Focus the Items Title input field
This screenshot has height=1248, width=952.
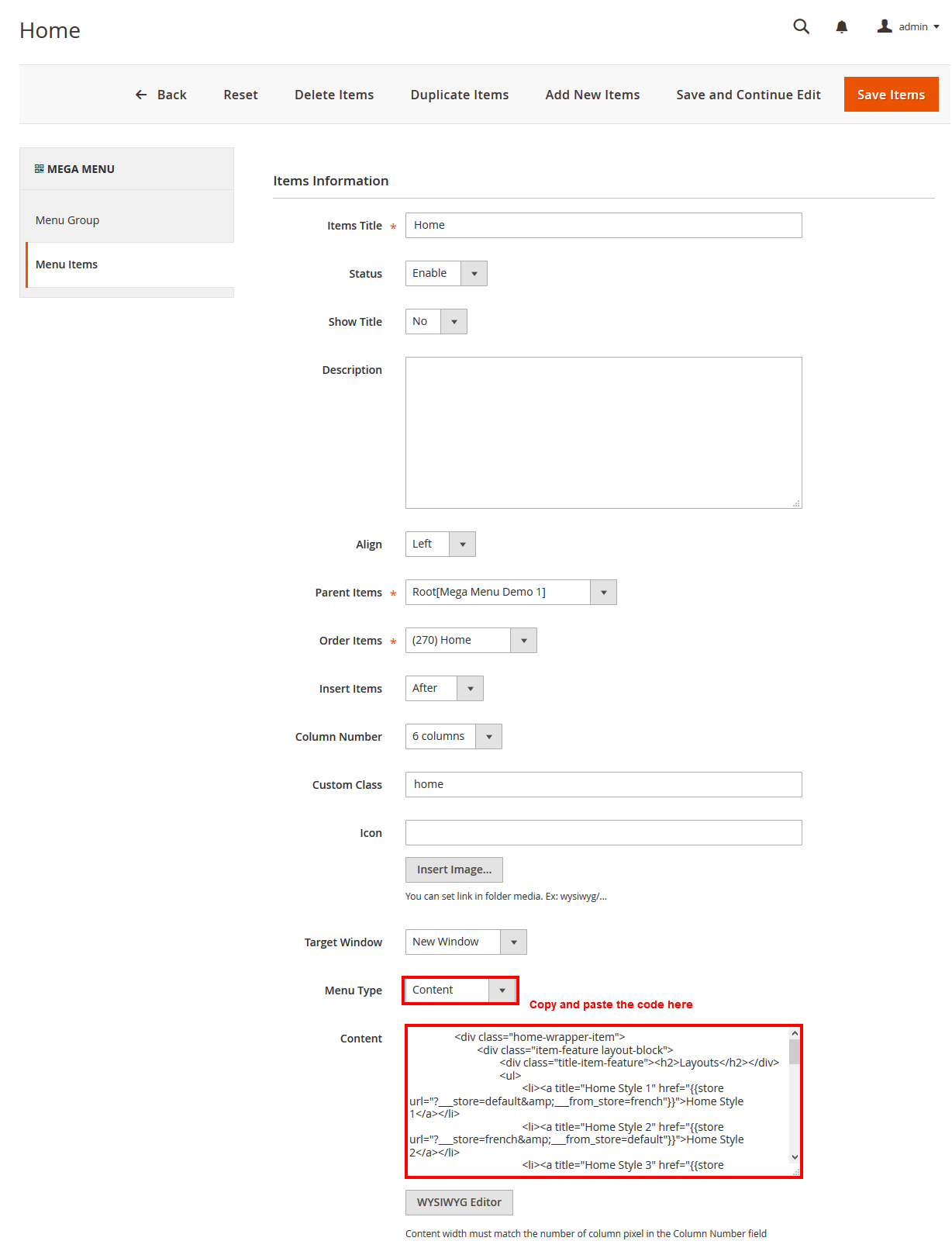[603, 225]
